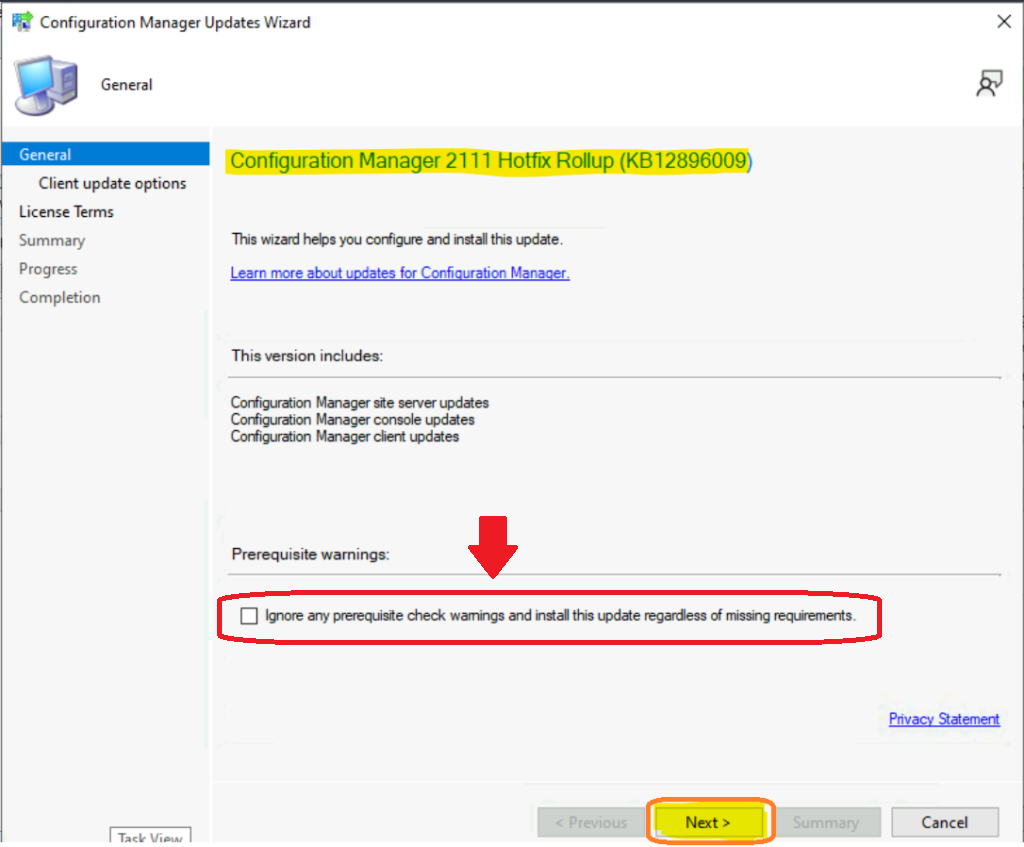Cancel the updates wizard
The image size is (1024, 847).
pyautogui.click(x=945, y=822)
